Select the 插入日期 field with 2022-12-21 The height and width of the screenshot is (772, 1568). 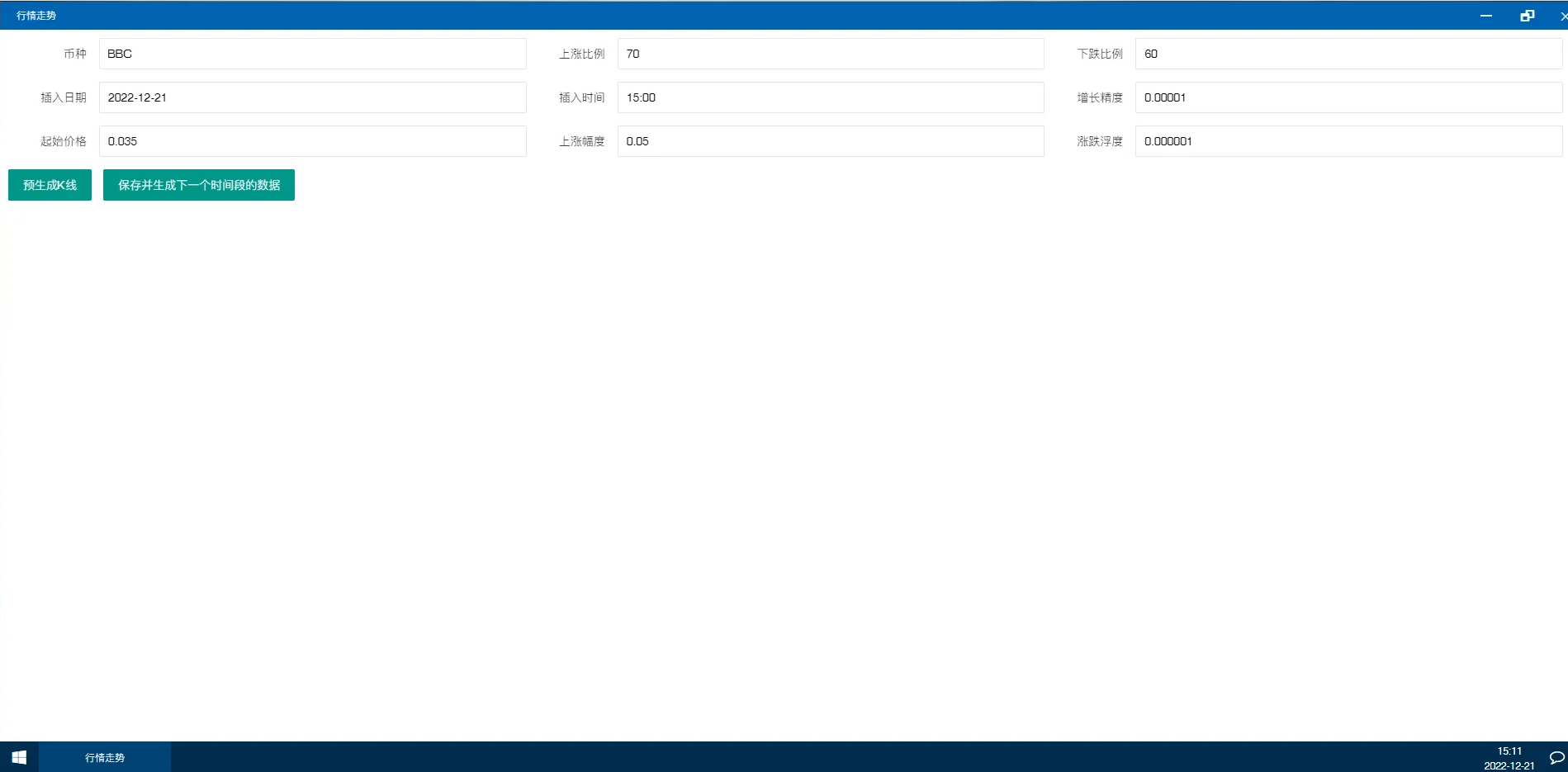pos(312,97)
